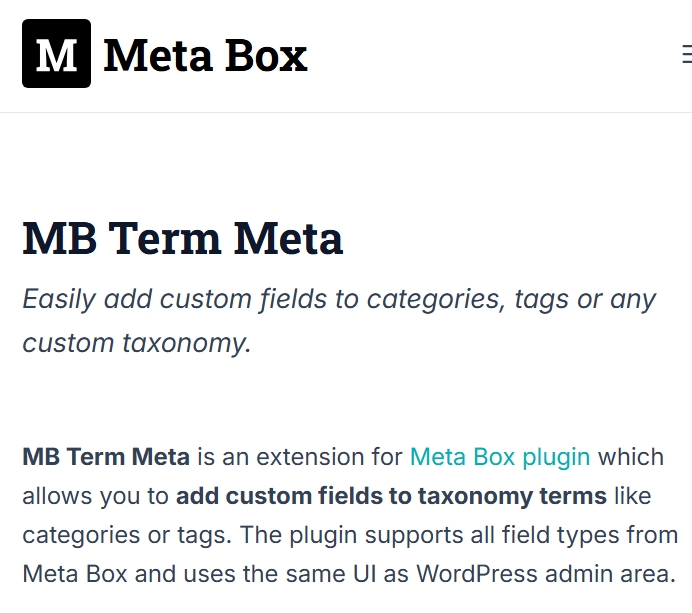Click the header's horizontal divider line

pos(346,113)
